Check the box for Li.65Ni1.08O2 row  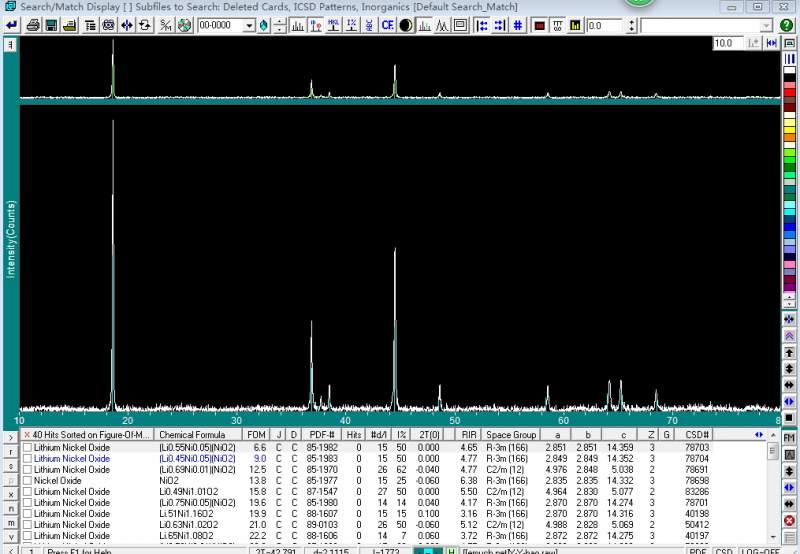point(27,536)
